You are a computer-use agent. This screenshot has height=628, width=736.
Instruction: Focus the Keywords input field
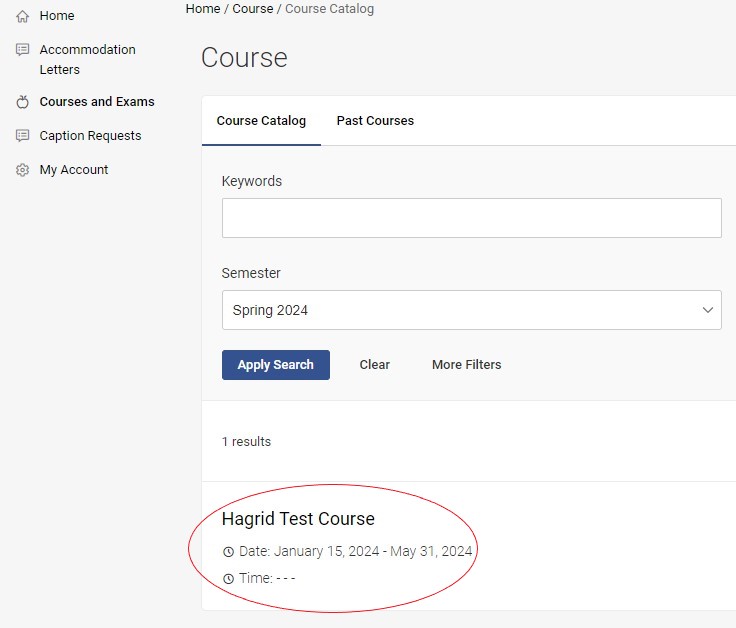pyautogui.click(x=472, y=218)
